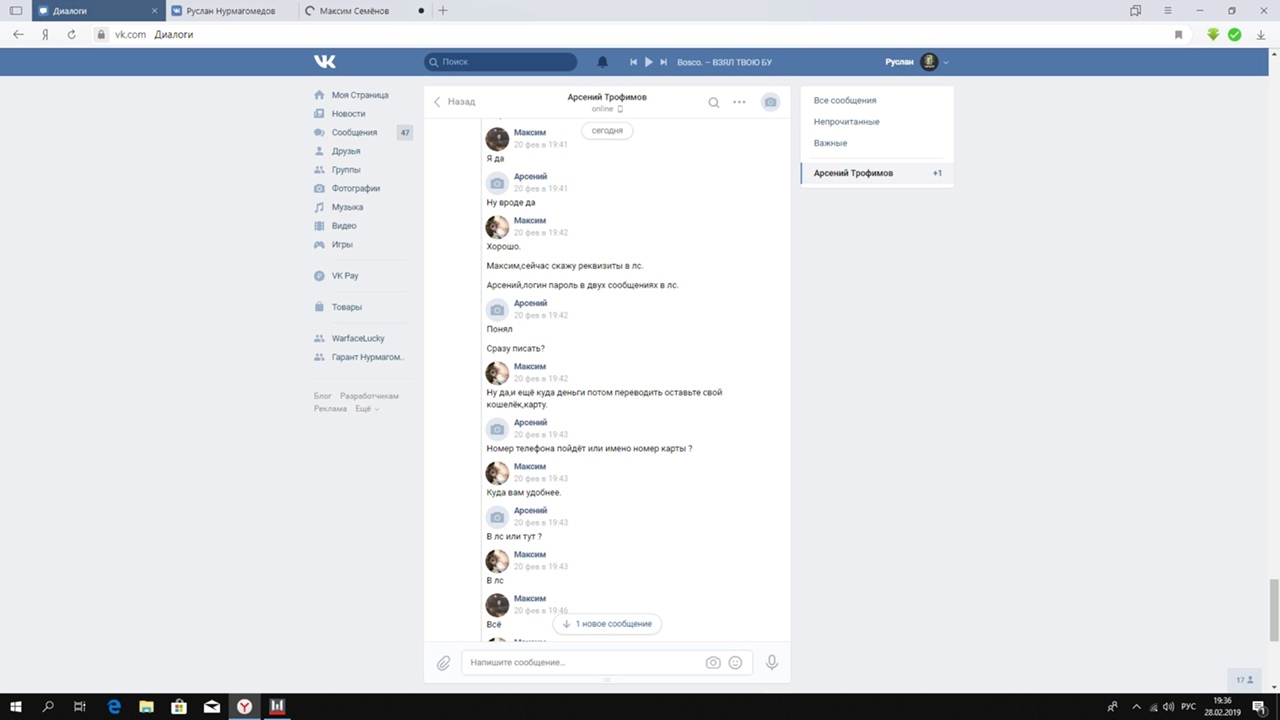
Task: Open Сообщения in the left sidebar
Action: [x=354, y=132]
